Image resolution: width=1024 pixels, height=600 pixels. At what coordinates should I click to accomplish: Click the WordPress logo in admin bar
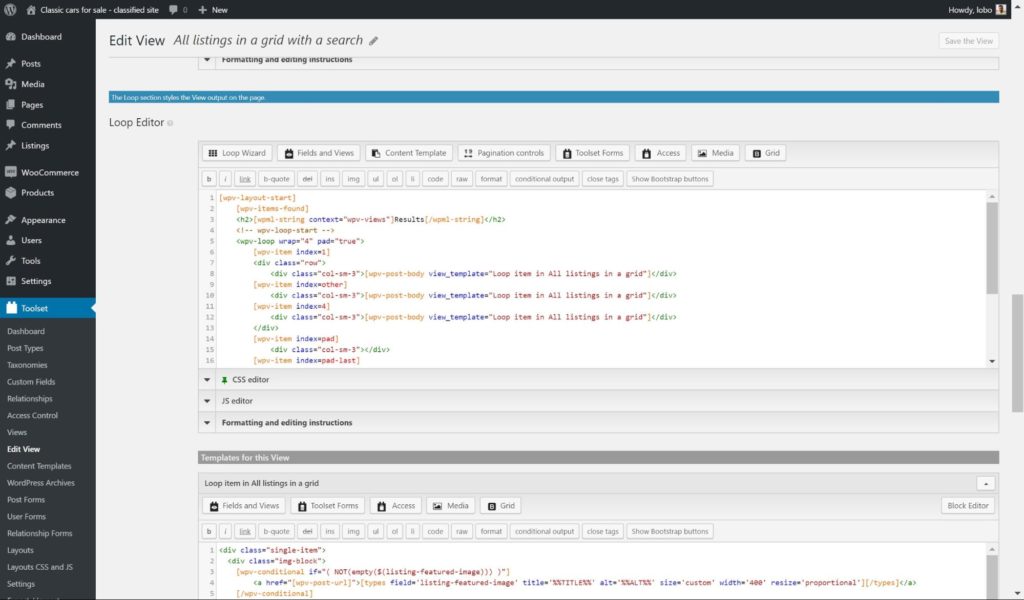tap(11, 9)
